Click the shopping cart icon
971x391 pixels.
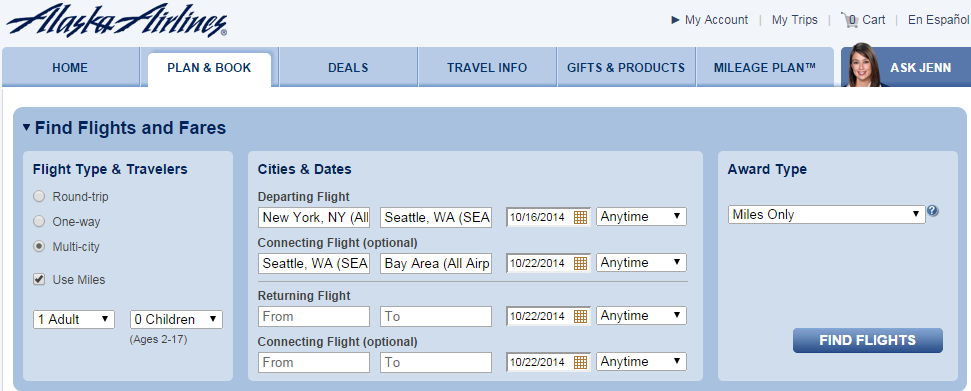tap(849, 20)
